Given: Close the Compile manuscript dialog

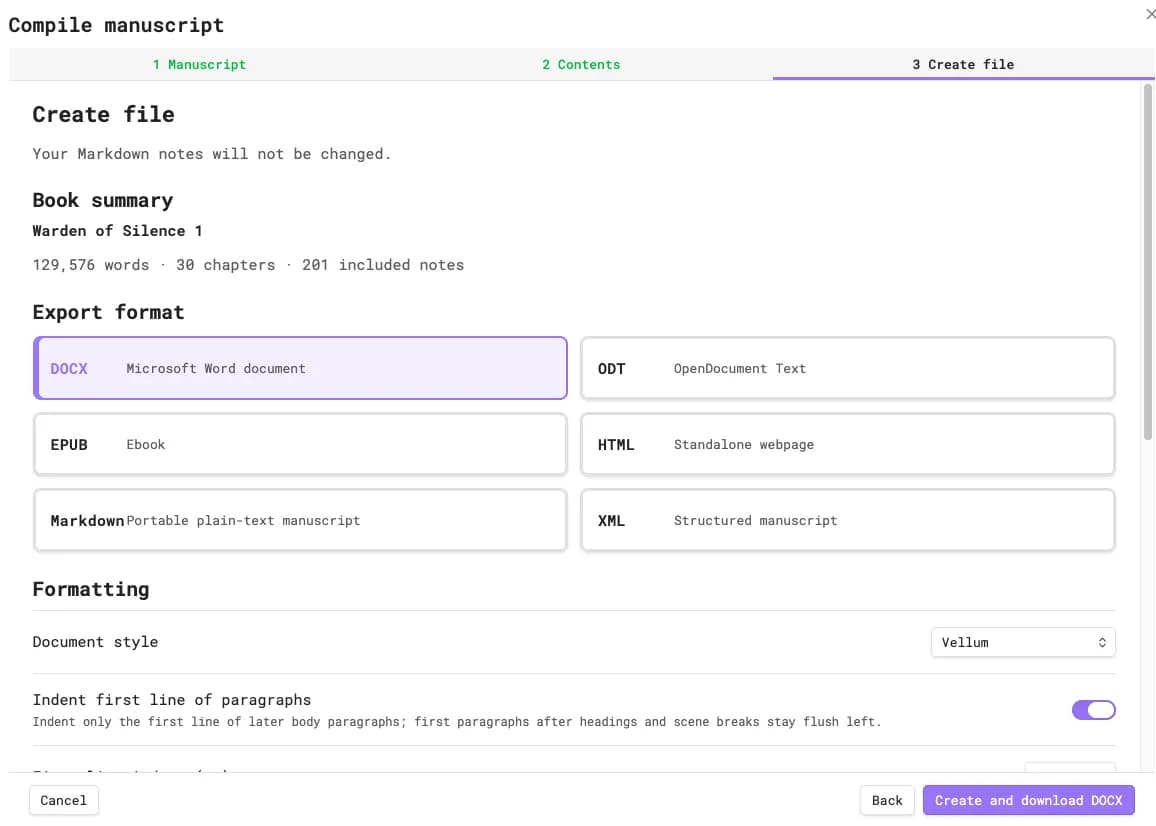Looking at the screenshot, I should click(1150, 14).
